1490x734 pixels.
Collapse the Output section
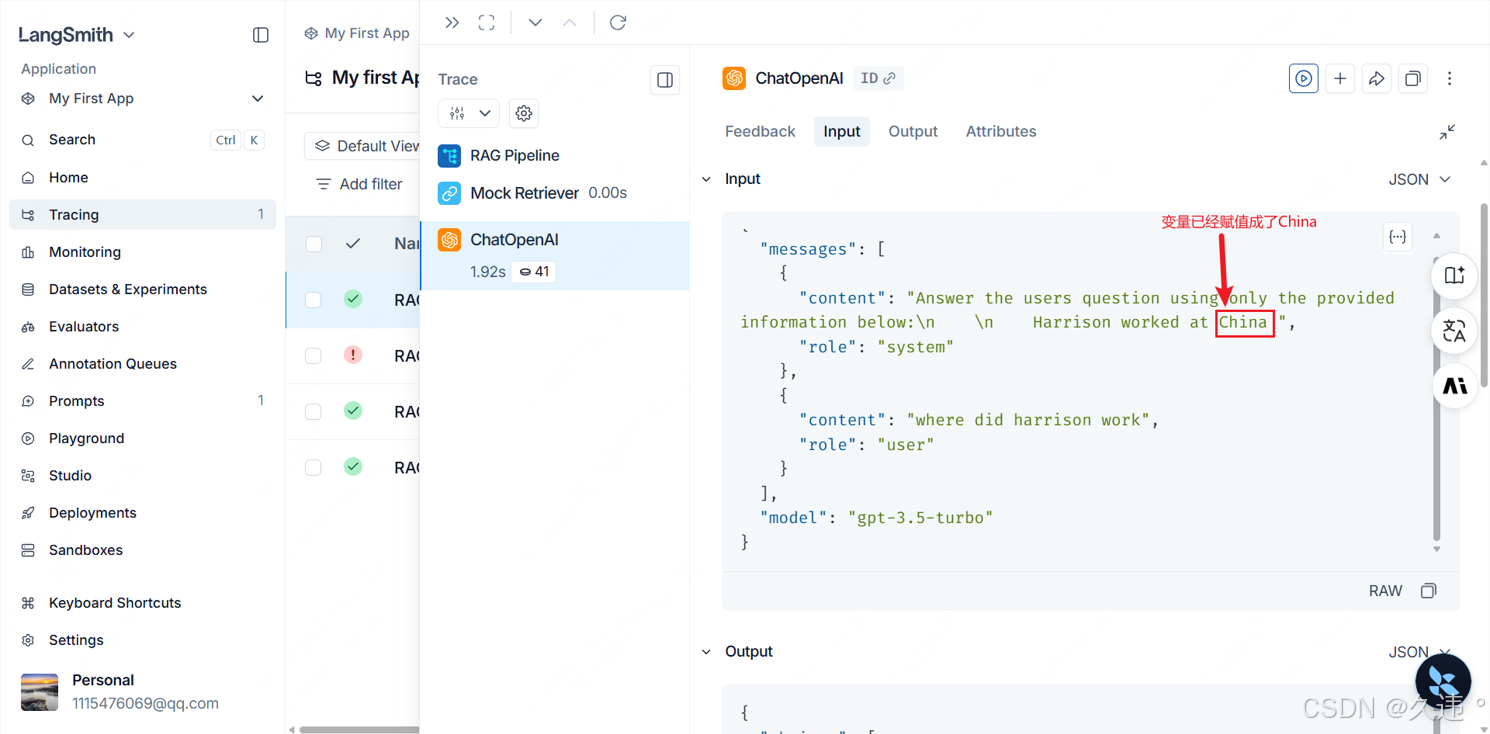click(x=707, y=652)
